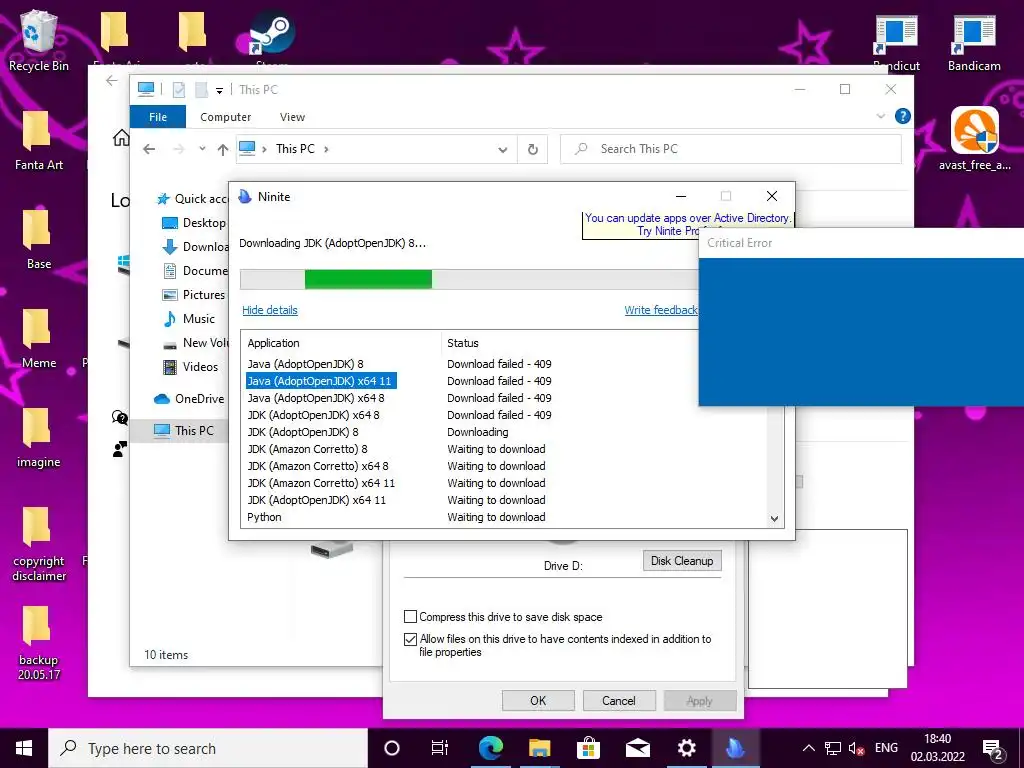Expand the address bar history dropdown

[503, 150]
